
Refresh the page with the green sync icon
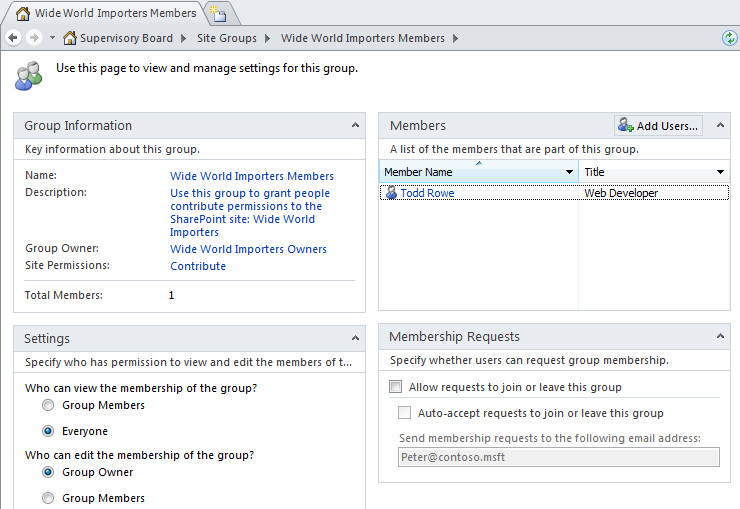(x=730, y=38)
